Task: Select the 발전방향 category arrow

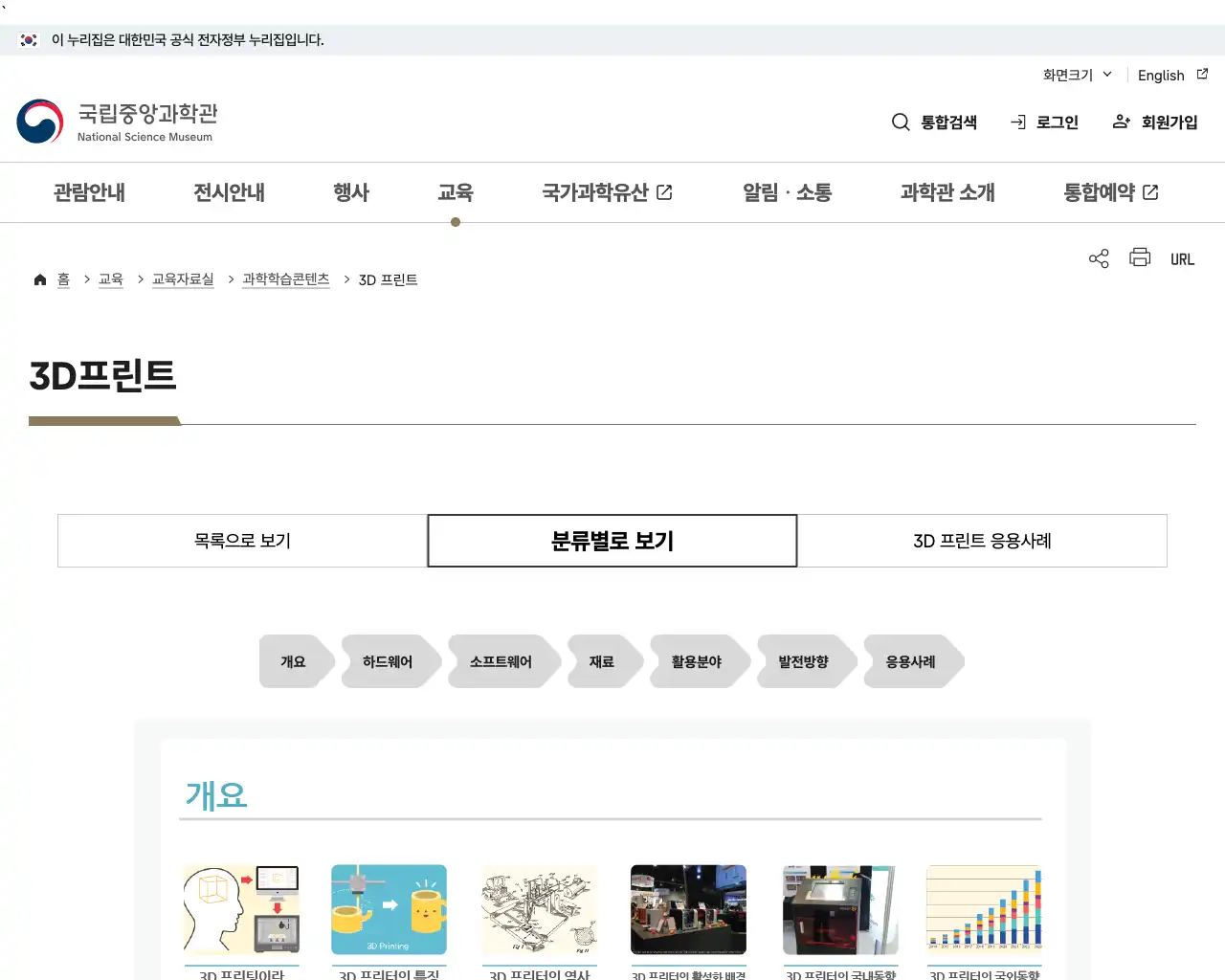Action: coord(805,660)
